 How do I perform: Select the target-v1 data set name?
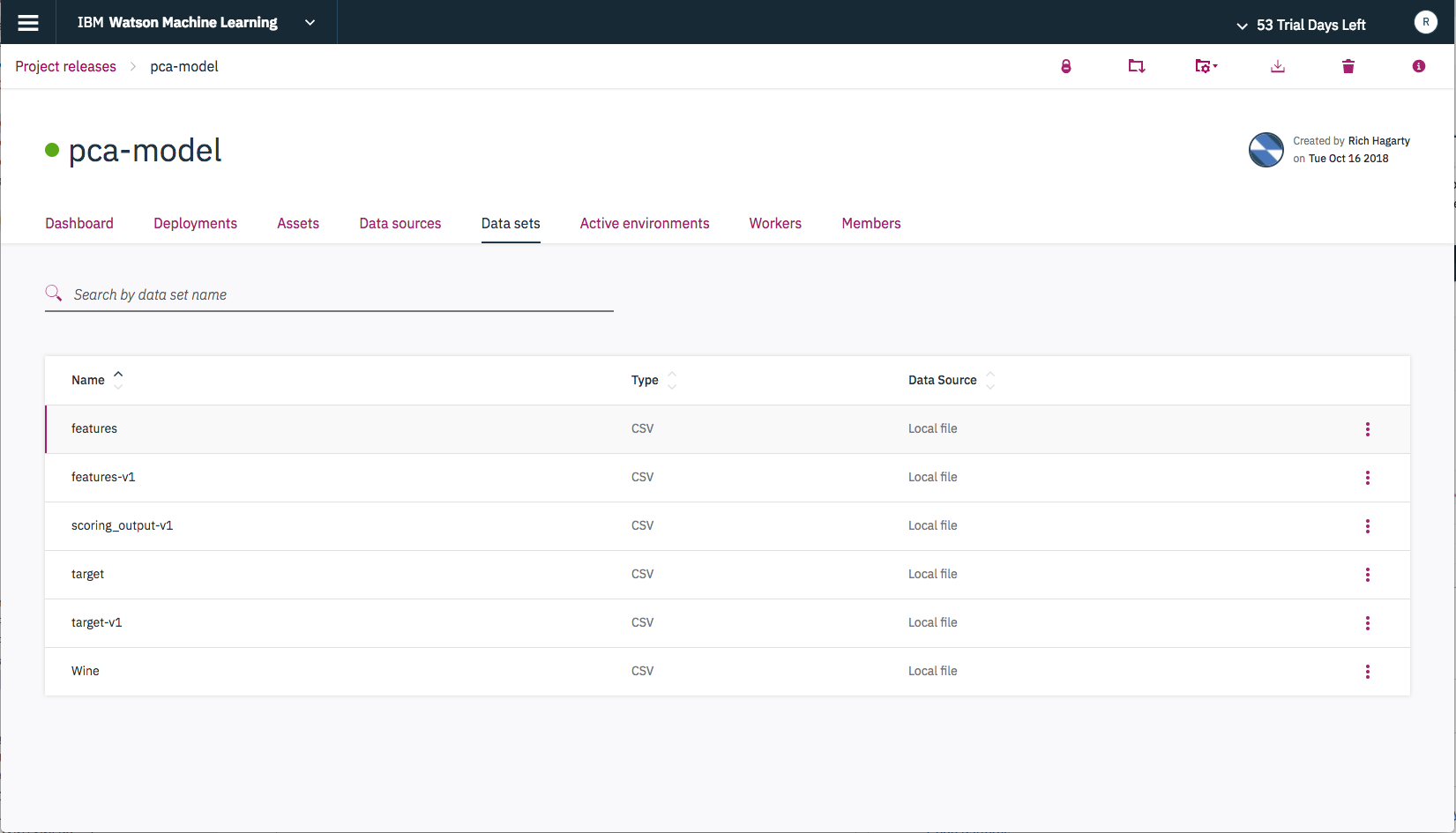(97, 622)
